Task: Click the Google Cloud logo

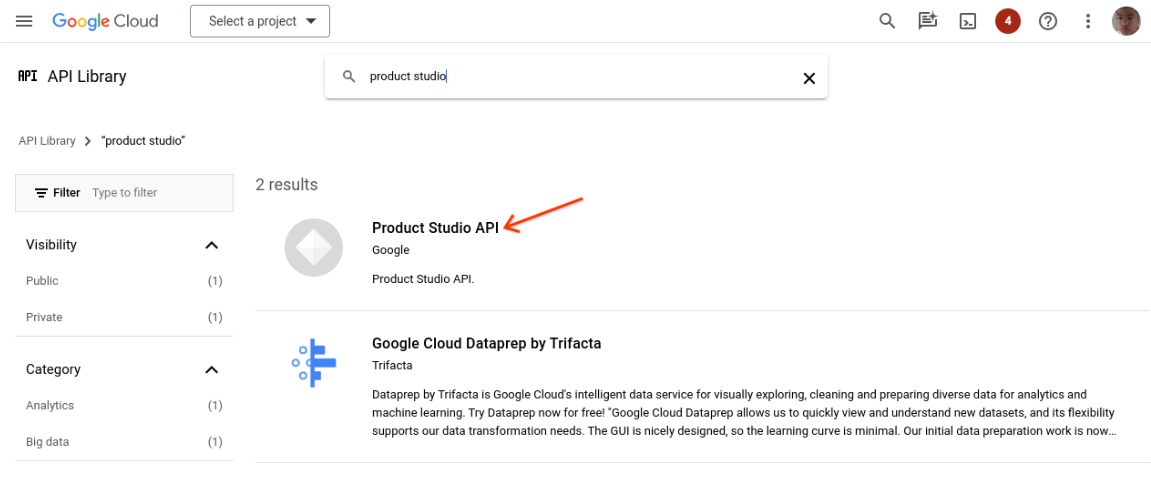Action: (x=105, y=21)
